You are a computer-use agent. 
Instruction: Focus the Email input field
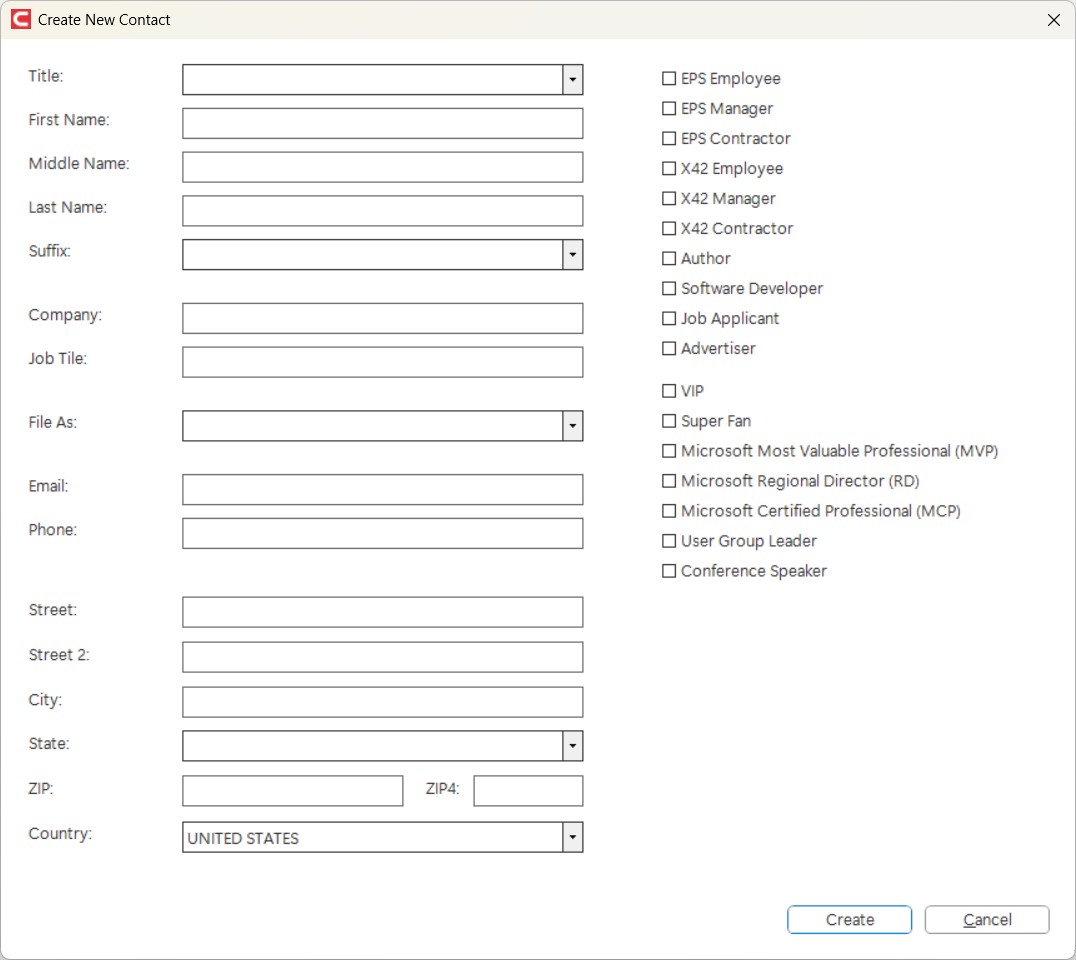pyautogui.click(x=383, y=490)
